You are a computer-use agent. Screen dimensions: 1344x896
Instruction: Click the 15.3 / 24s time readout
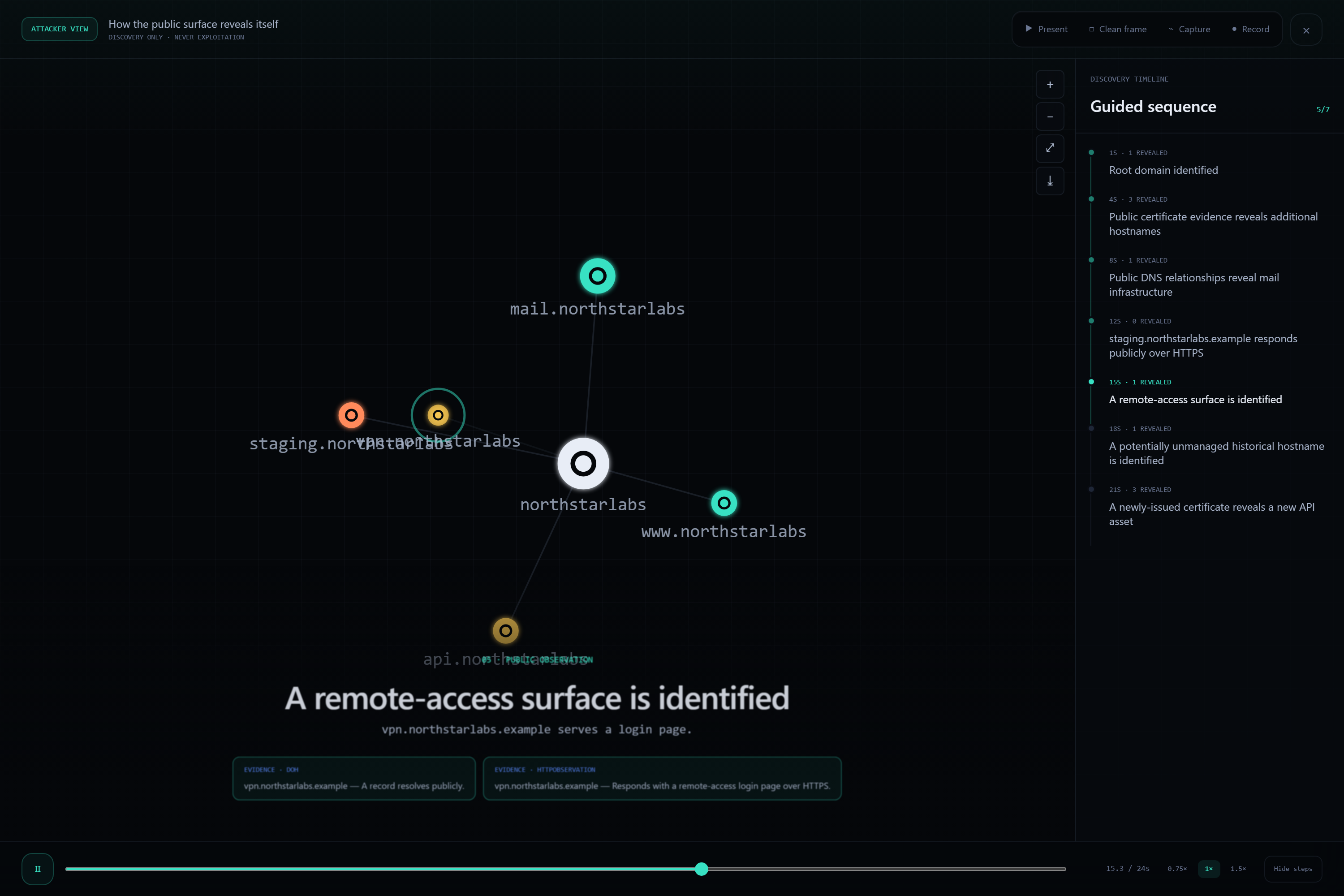click(1128, 869)
